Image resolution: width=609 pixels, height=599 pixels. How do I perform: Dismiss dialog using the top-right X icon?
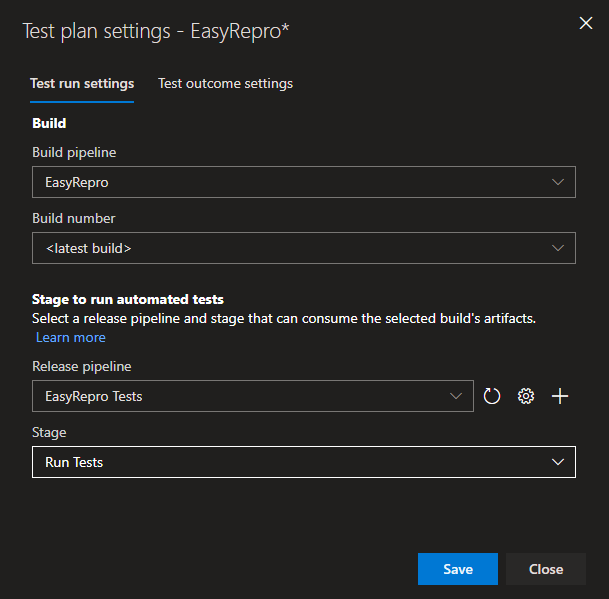pyautogui.click(x=586, y=24)
